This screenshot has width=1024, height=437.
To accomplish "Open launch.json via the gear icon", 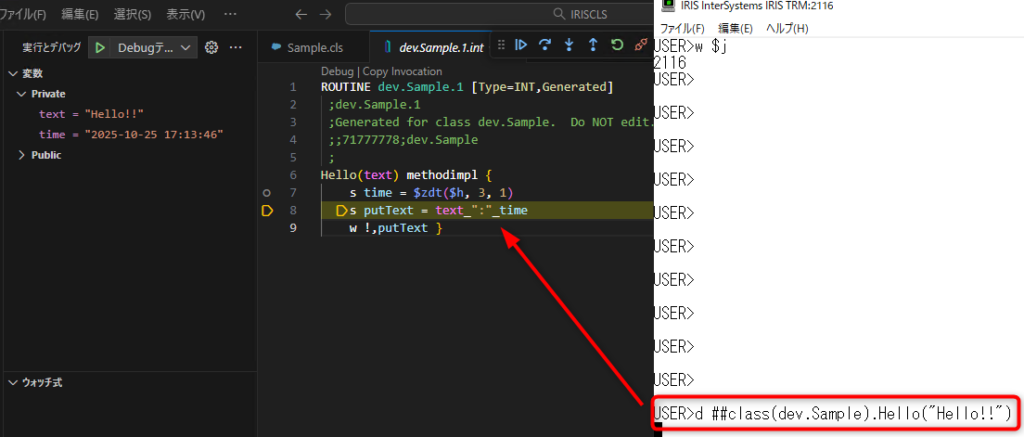I will (211, 47).
